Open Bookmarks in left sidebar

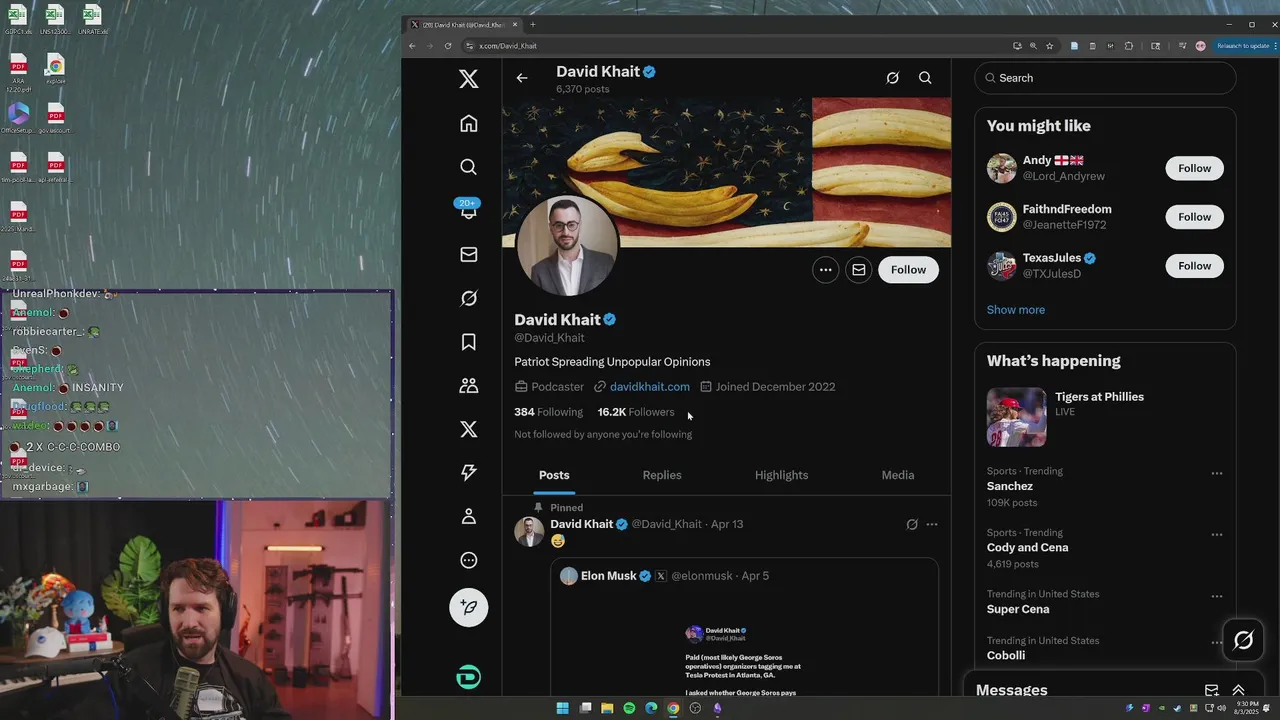point(469,342)
